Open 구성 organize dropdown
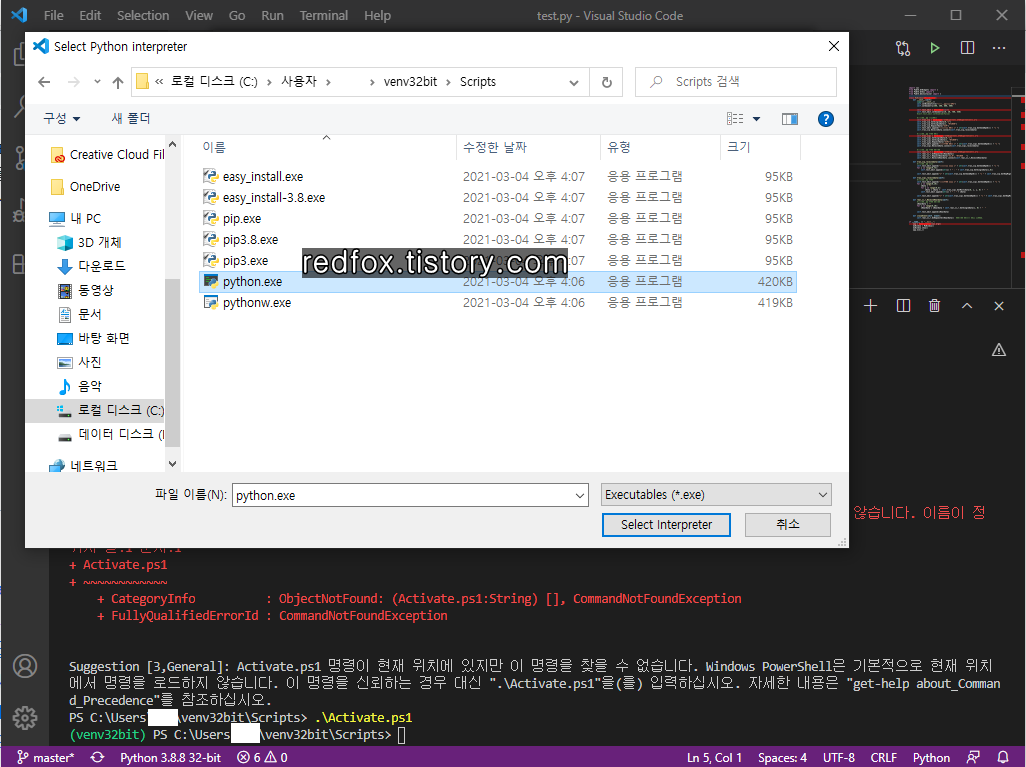This screenshot has height=767, width=1026. point(62,118)
